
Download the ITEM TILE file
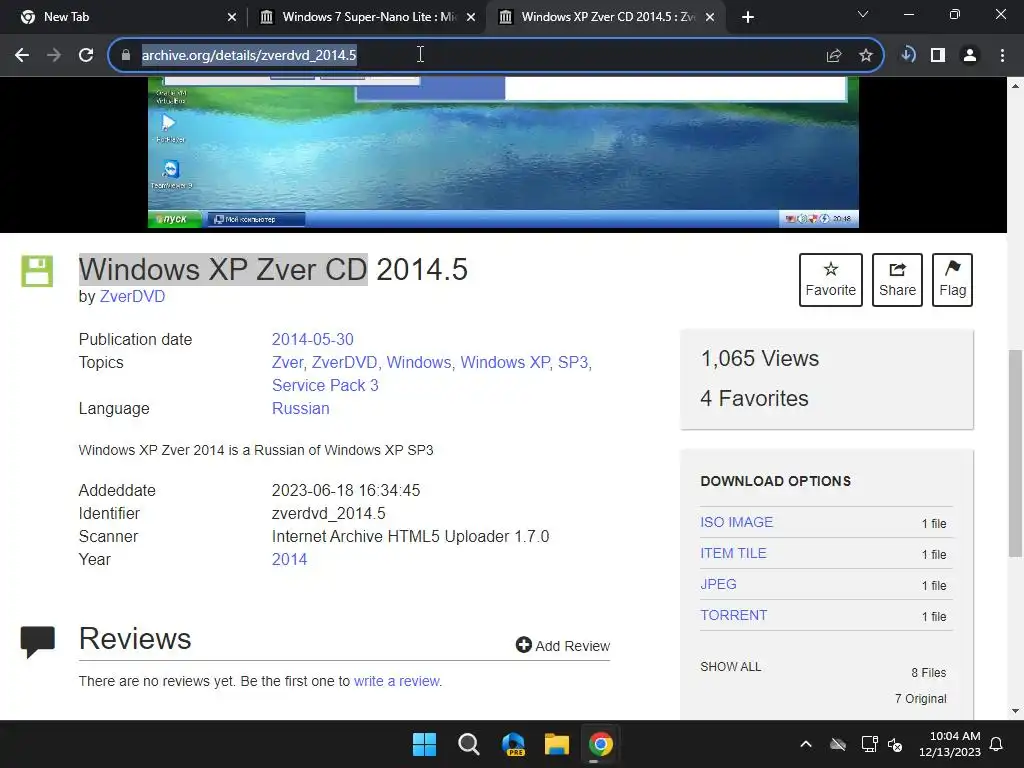point(733,553)
